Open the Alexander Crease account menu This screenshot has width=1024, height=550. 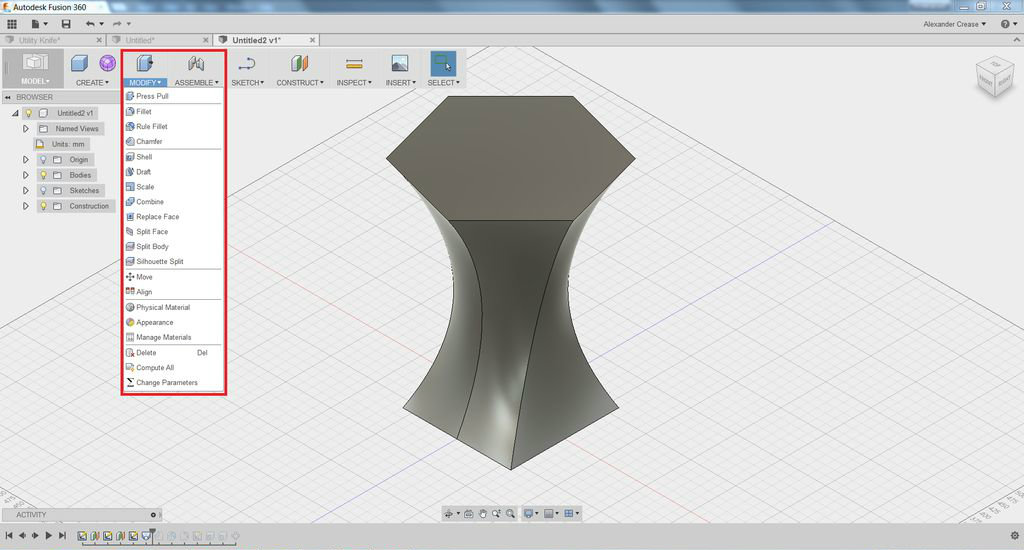click(x=954, y=24)
